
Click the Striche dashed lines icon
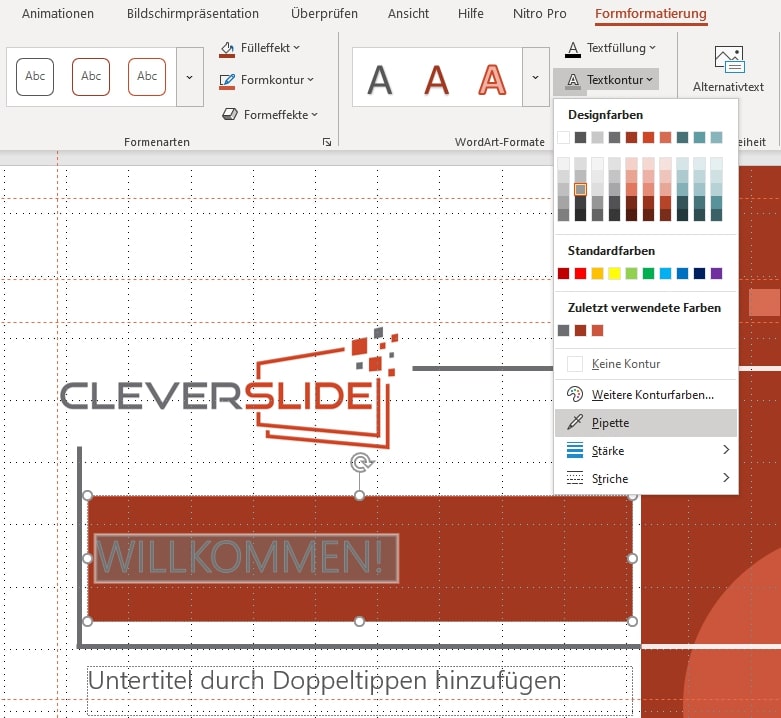[575, 479]
